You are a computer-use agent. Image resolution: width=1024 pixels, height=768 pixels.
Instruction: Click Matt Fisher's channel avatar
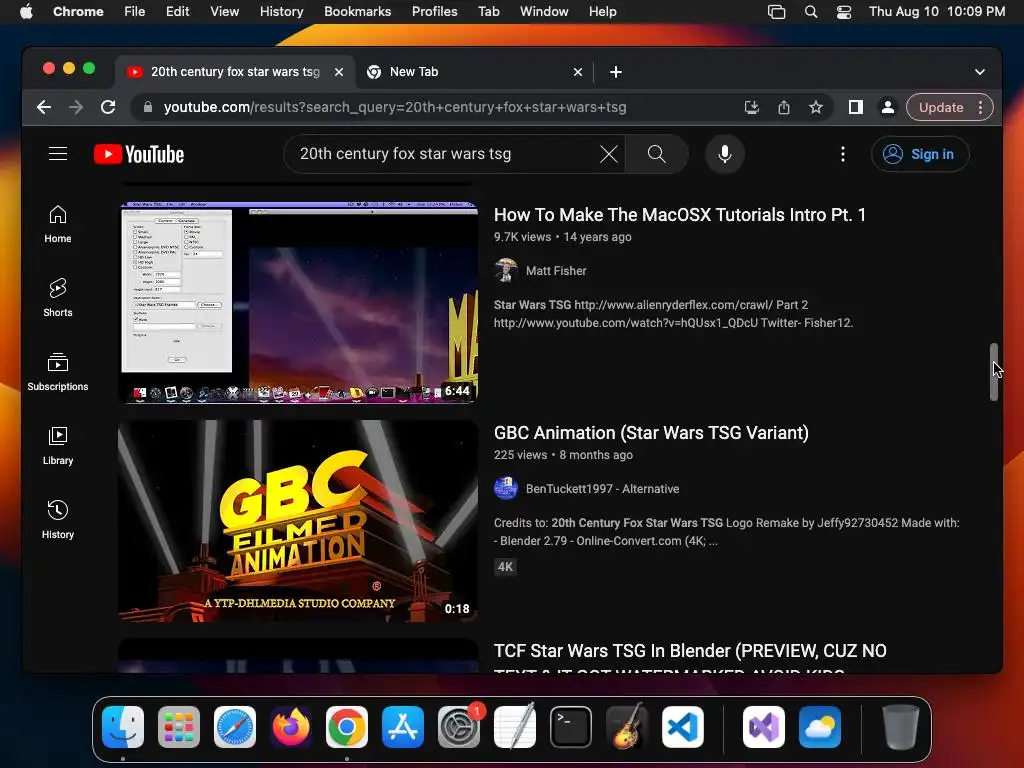[506, 270]
